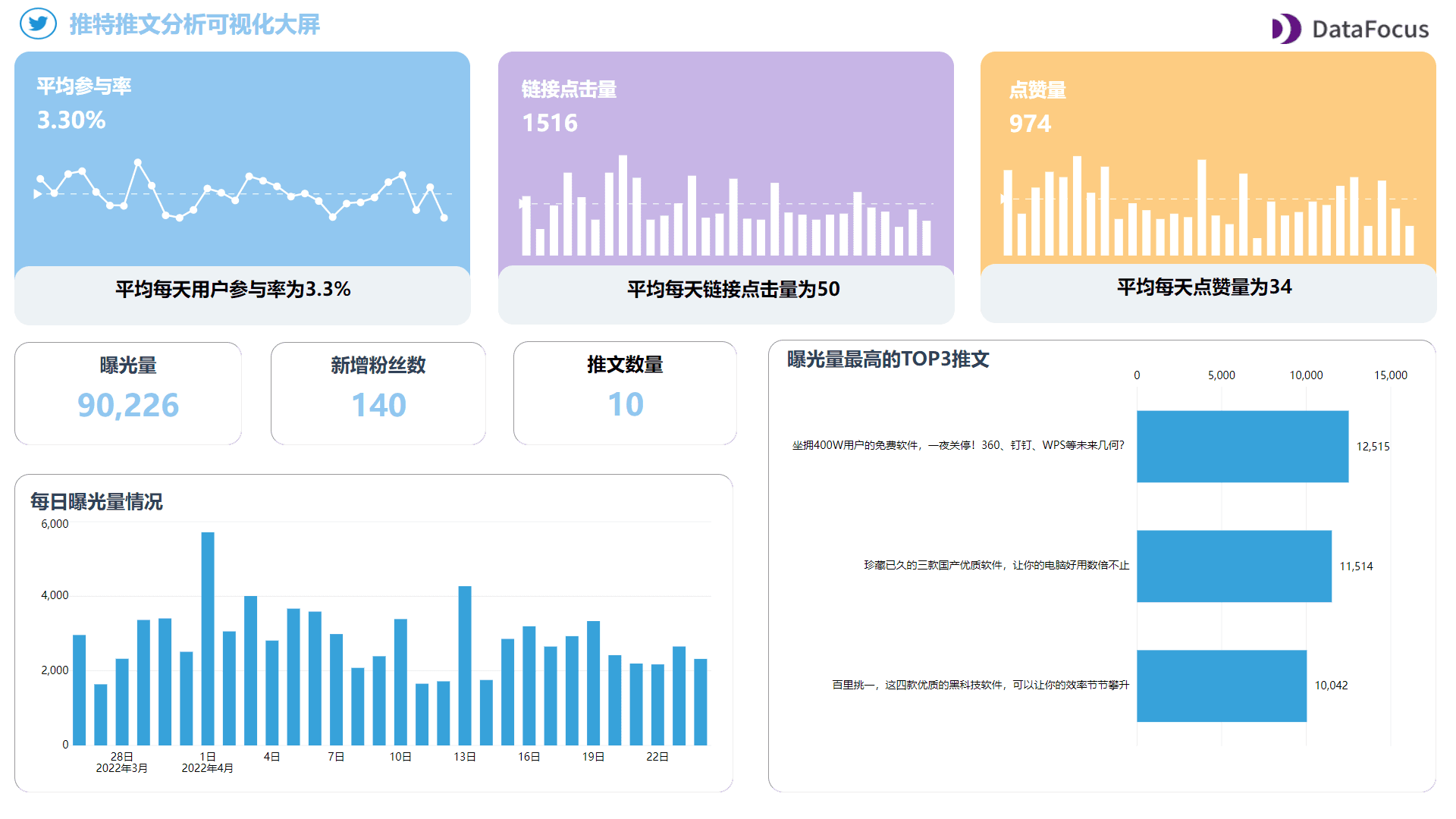This screenshot has width=1456, height=819.
Task: Click the tweet count number 10
Action: click(626, 404)
